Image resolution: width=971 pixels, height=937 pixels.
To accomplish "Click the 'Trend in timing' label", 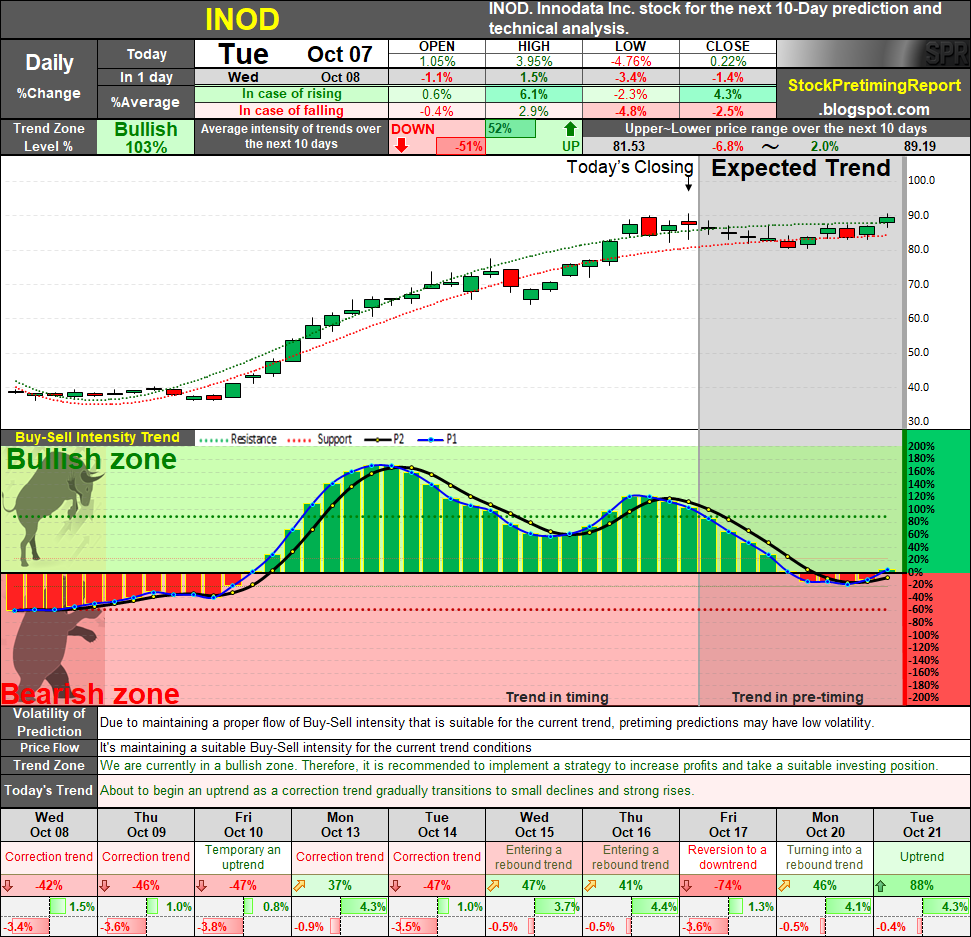I will tap(557, 697).
